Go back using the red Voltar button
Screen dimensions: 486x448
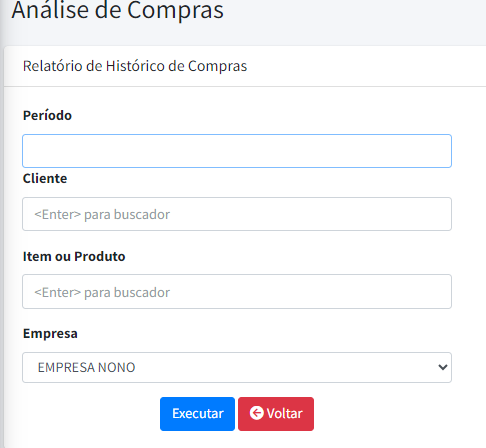(276, 414)
